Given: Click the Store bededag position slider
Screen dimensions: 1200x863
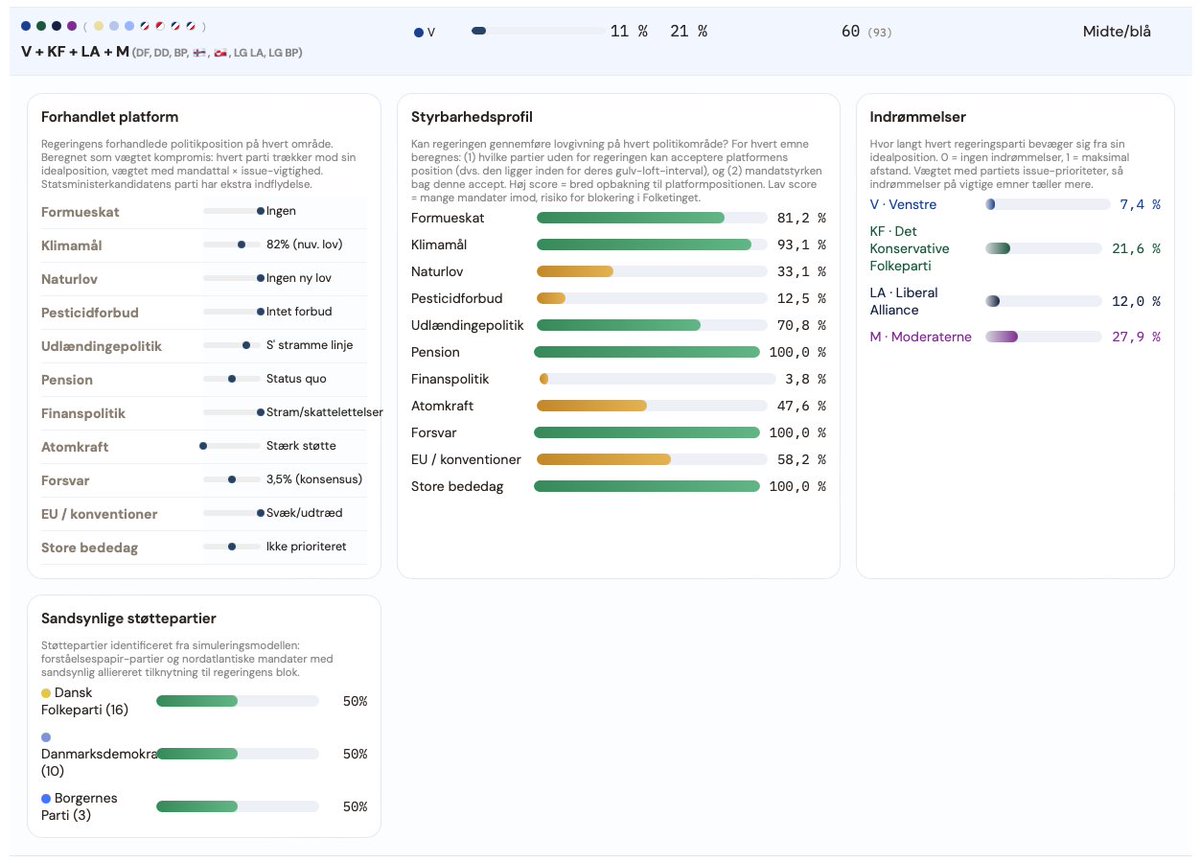Looking at the screenshot, I should (x=232, y=547).
